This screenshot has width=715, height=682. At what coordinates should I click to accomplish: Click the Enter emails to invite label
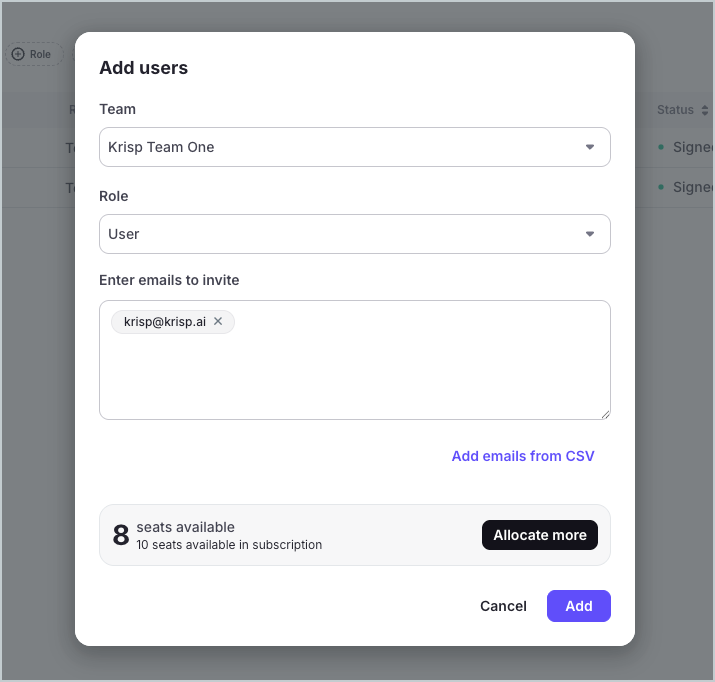169,280
